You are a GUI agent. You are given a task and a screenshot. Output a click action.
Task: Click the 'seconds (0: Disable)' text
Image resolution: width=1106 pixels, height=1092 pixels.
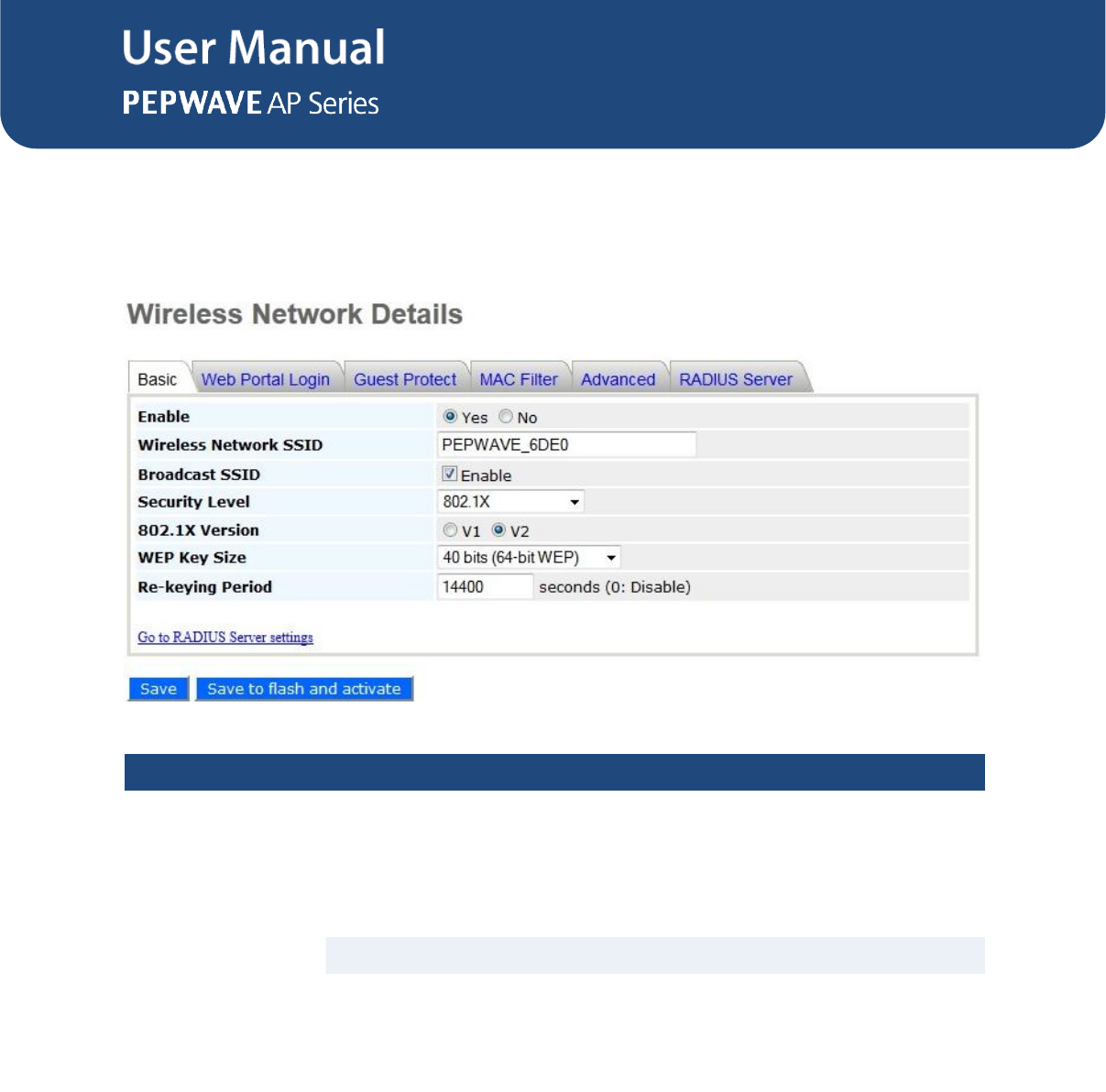[x=615, y=587]
